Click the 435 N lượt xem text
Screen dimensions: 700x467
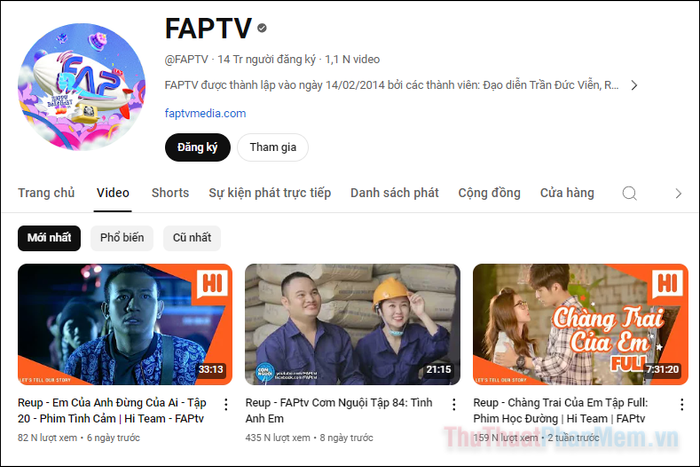(x=278, y=438)
